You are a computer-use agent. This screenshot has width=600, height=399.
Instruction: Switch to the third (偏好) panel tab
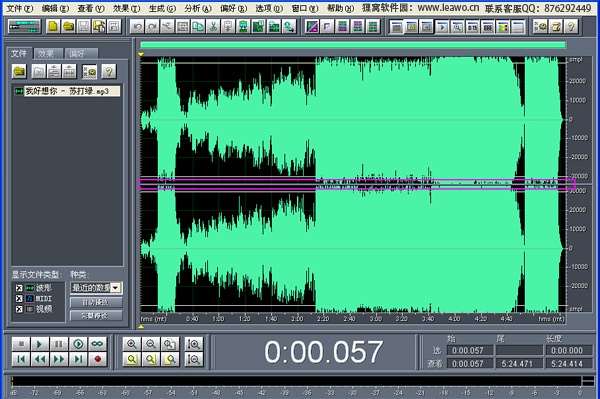tap(81, 54)
